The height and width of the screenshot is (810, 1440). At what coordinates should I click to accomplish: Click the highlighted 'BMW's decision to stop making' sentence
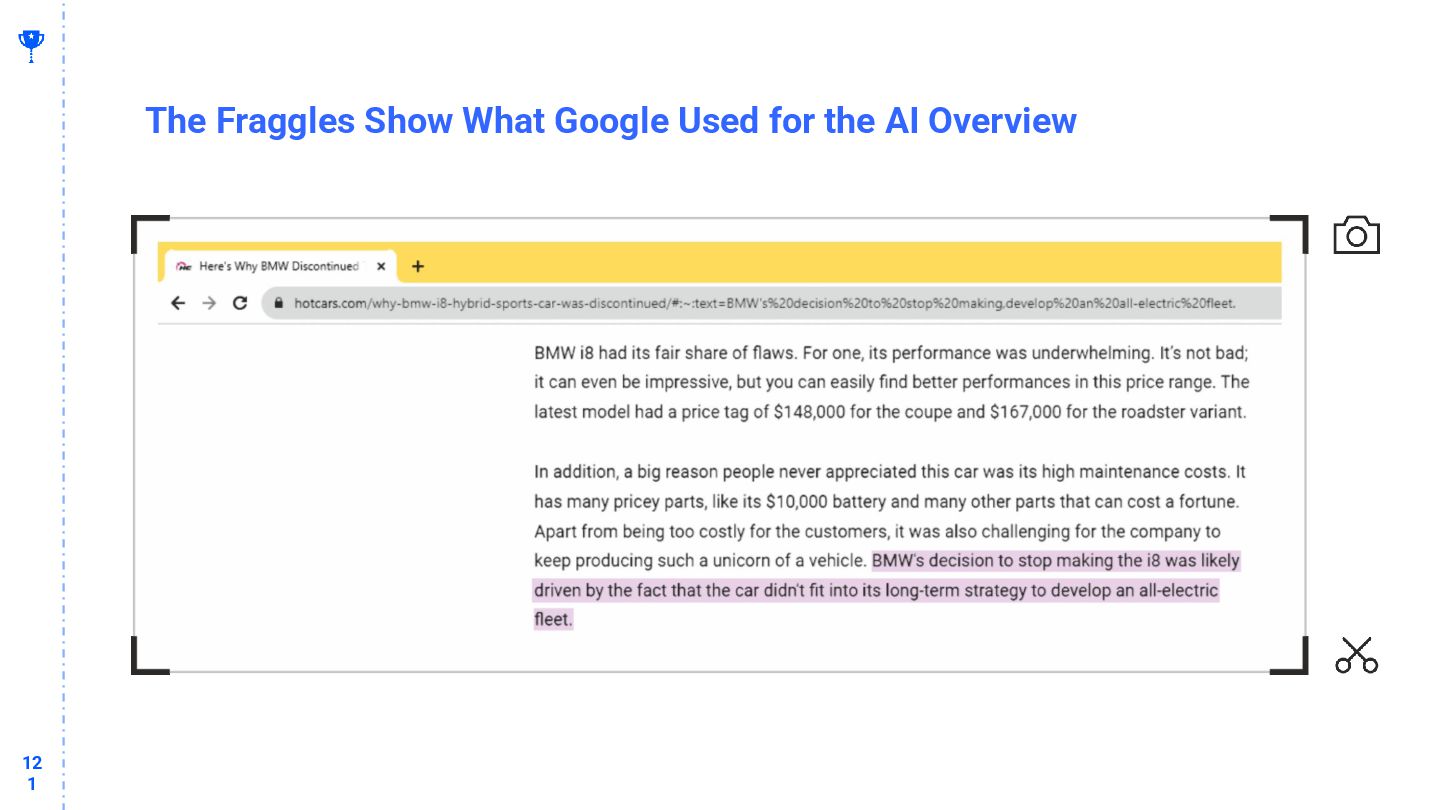pos(887,590)
